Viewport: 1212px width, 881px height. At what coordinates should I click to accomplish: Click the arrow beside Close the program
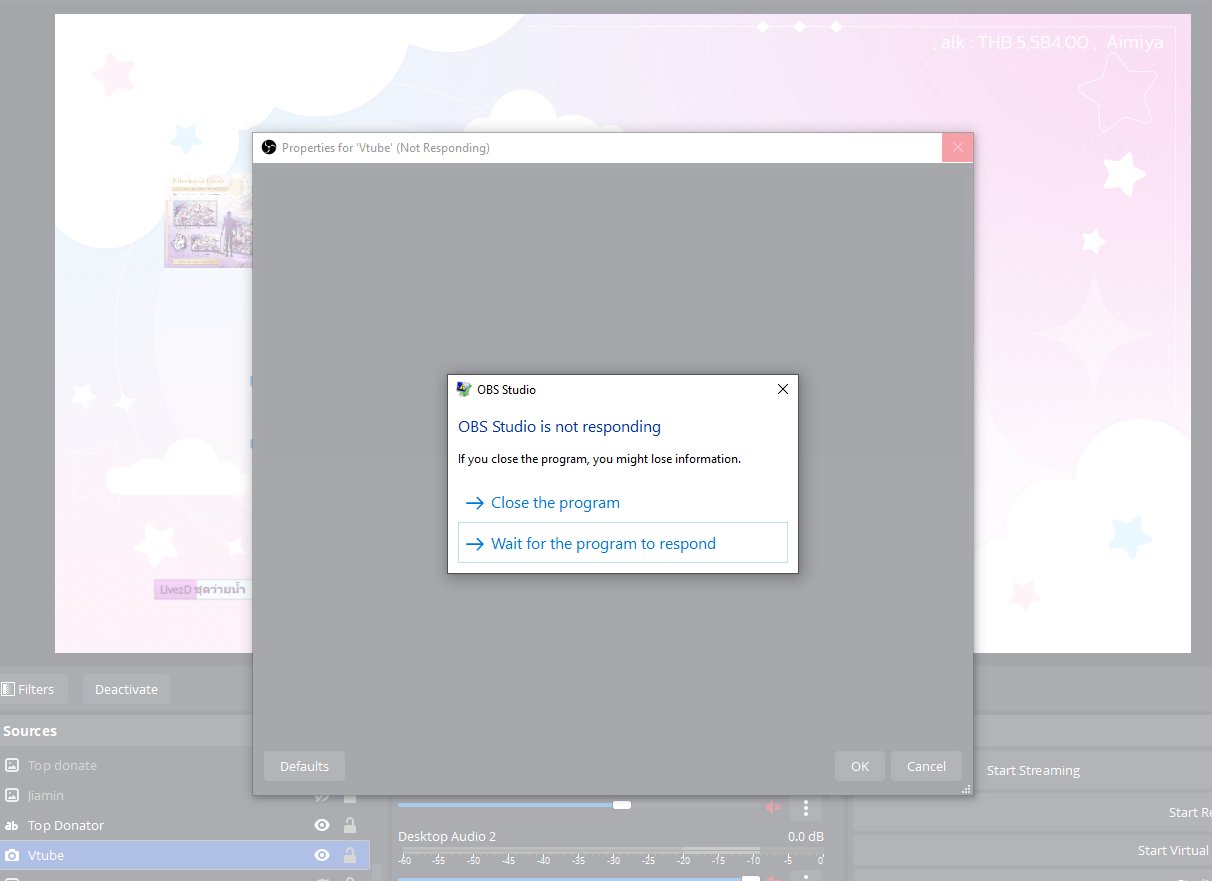(475, 503)
